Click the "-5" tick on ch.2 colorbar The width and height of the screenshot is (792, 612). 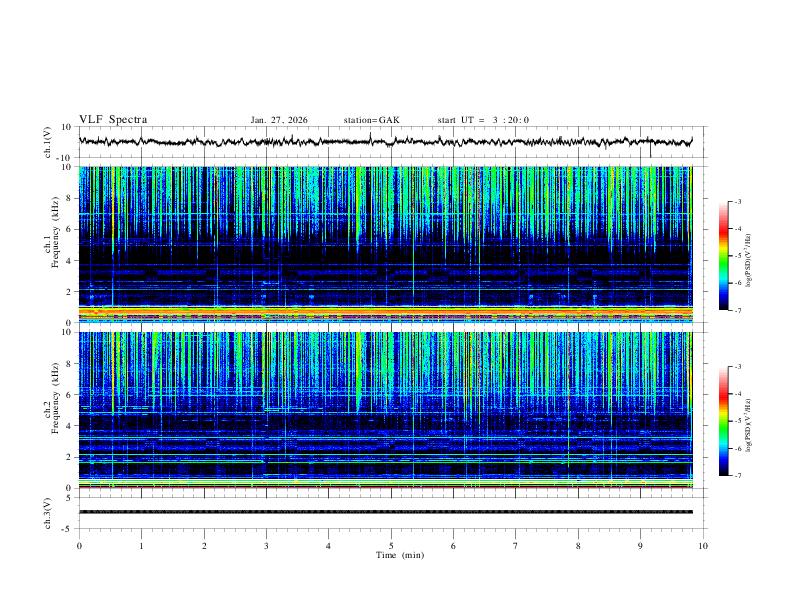737,421
